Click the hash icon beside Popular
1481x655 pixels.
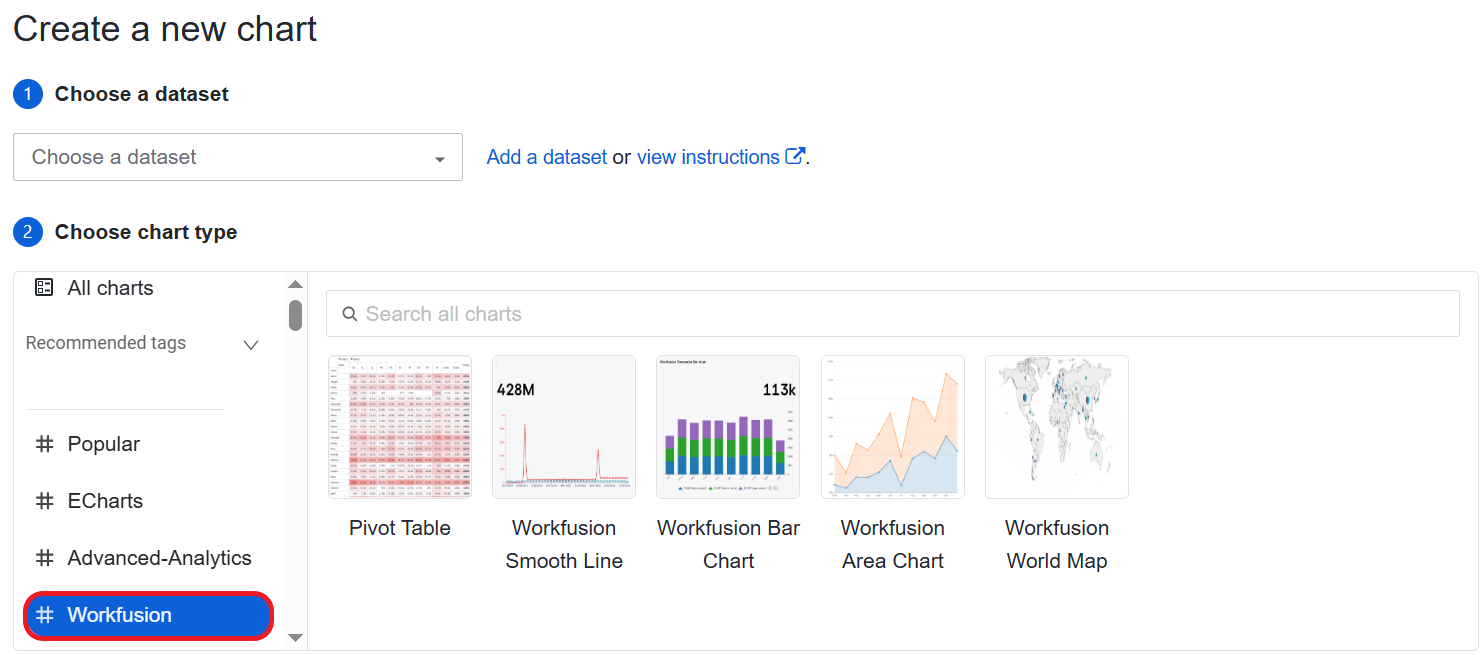click(x=45, y=444)
